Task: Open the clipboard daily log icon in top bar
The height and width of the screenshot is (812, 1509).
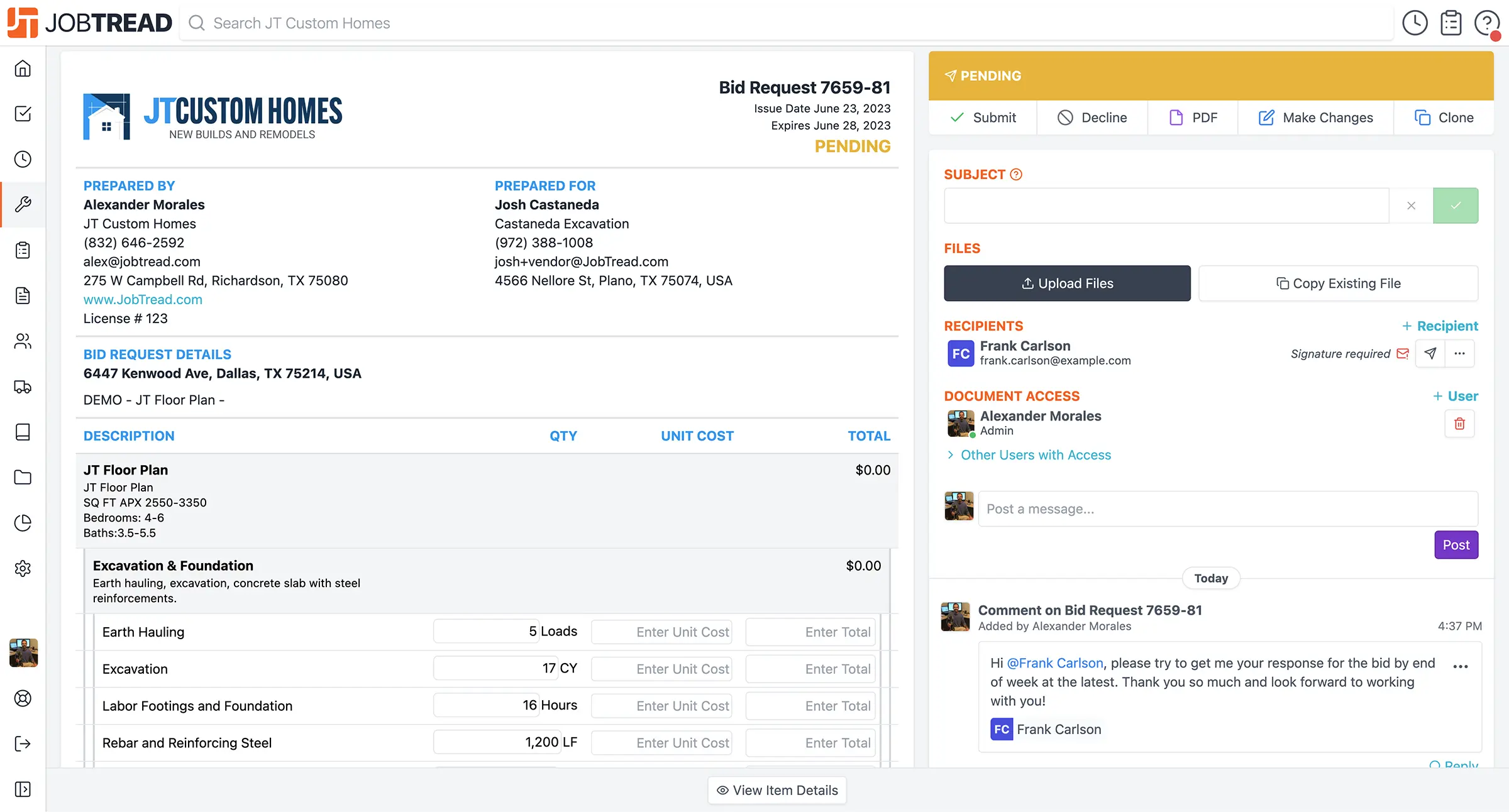Action: (x=1451, y=23)
